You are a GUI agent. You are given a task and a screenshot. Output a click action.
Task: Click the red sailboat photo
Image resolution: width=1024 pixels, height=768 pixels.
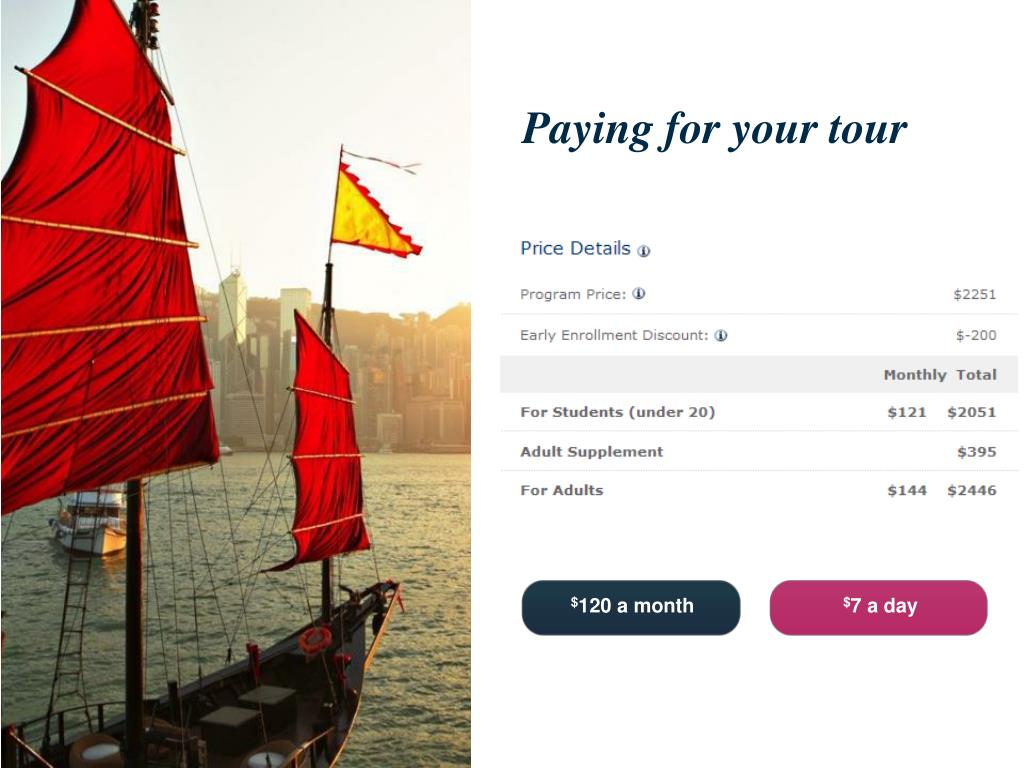tap(236, 384)
